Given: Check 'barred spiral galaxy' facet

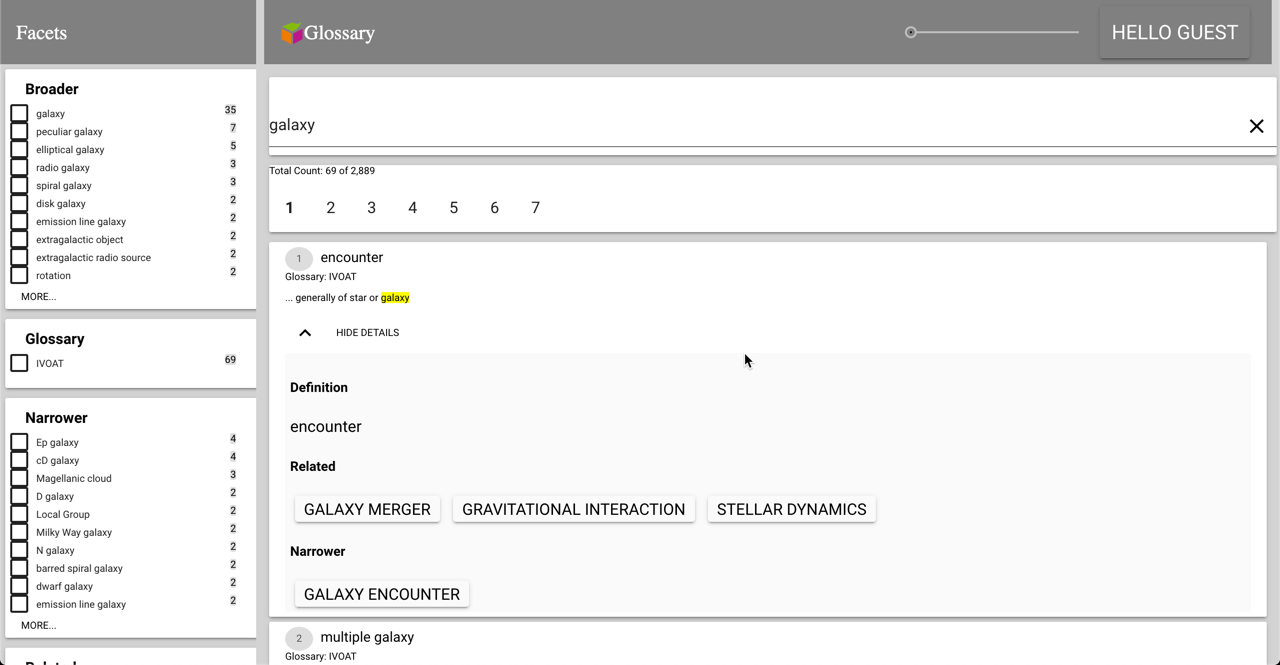Looking at the screenshot, I should point(19,568).
